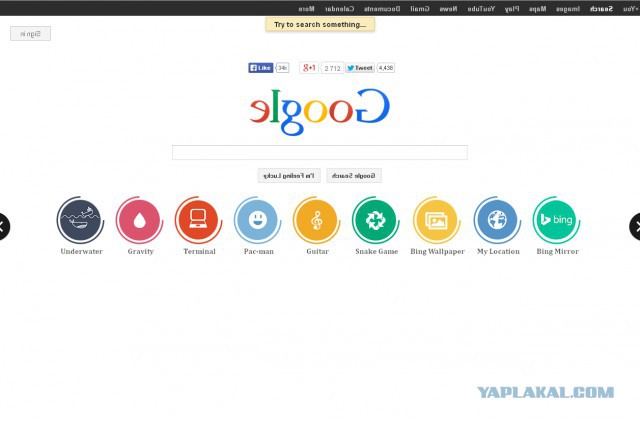Click inside the main search box
Screen dimensions: 640x422
coord(320,153)
